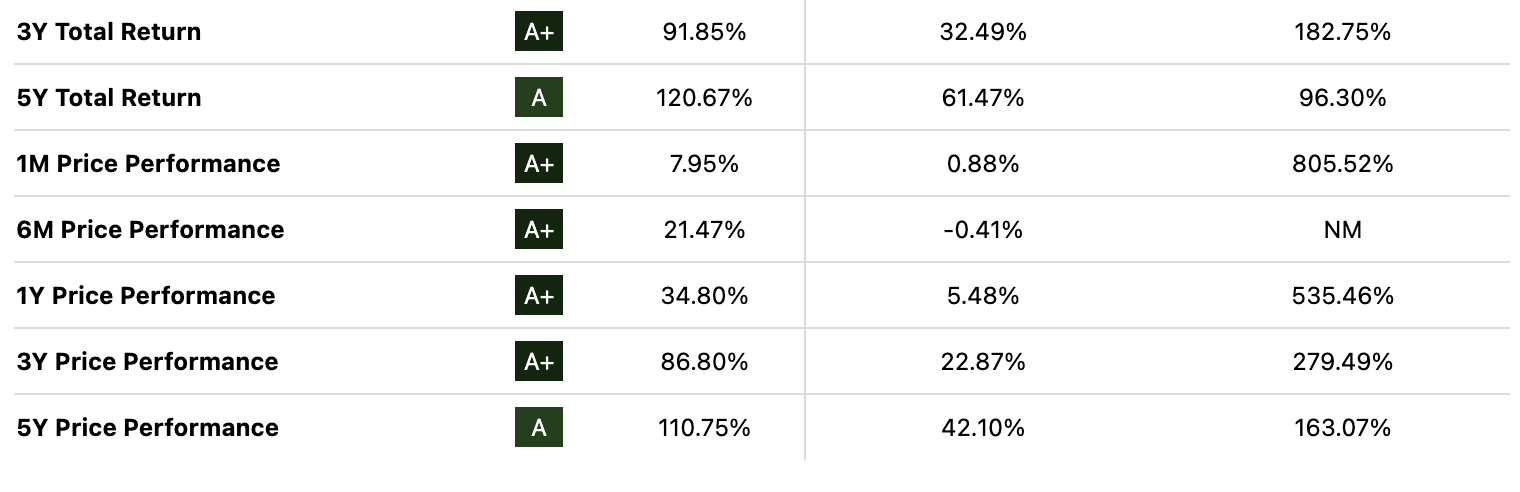The image size is (1520, 492).
Task: Click the 3Y Price Performance label
Action: click(147, 362)
